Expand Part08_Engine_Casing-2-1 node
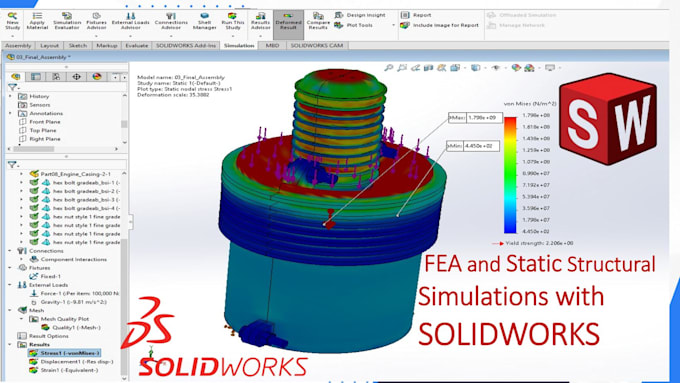 click(22, 174)
